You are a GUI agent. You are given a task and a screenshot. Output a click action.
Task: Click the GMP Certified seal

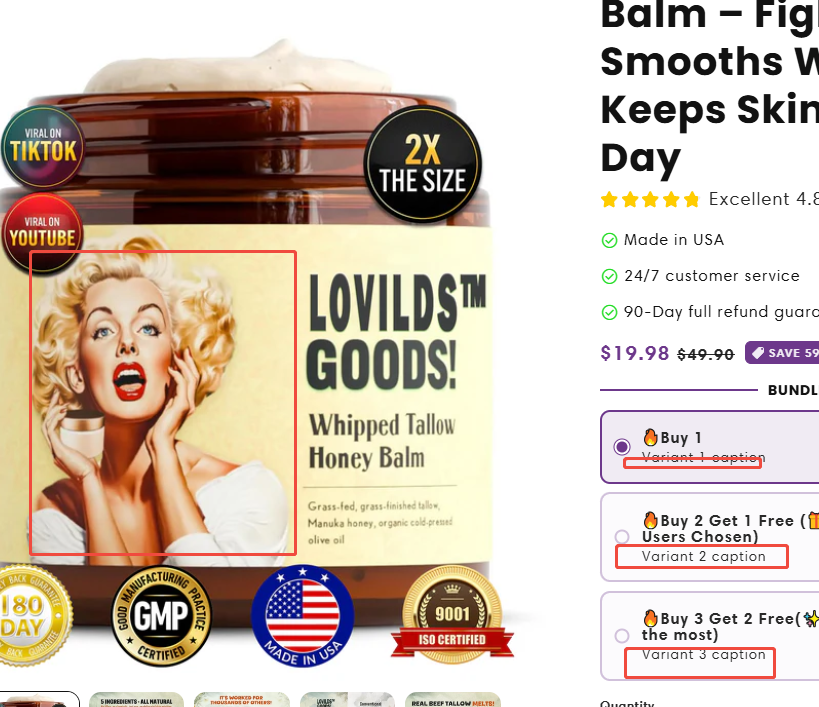click(x=161, y=616)
